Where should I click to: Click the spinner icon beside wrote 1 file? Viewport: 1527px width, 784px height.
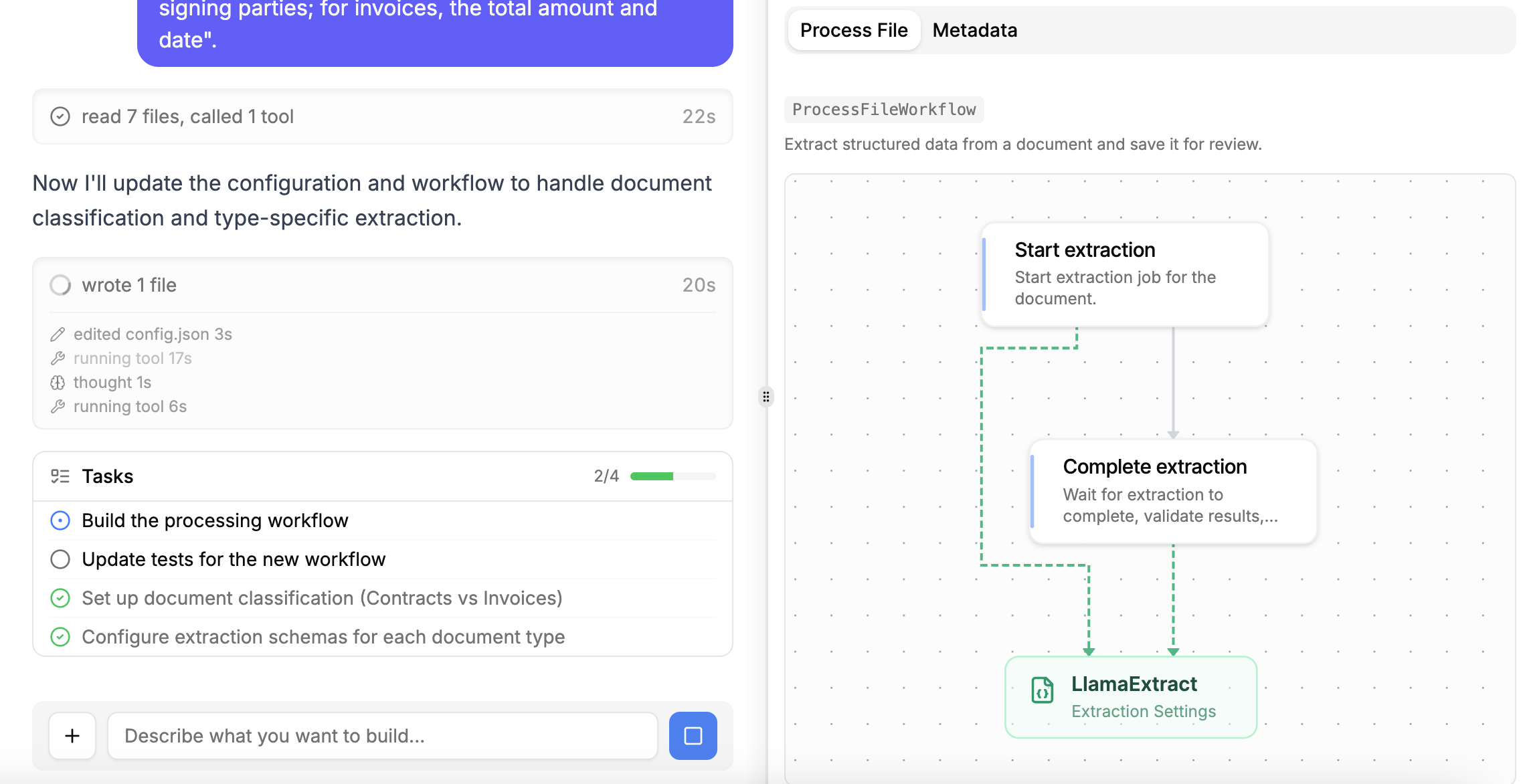point(60,284)
